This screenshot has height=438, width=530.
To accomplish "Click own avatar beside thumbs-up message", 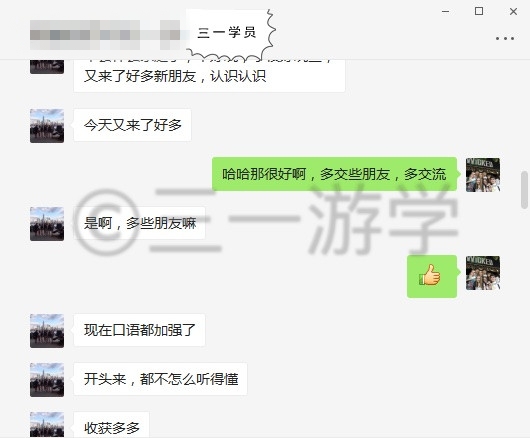I will (x=483, y=273).
